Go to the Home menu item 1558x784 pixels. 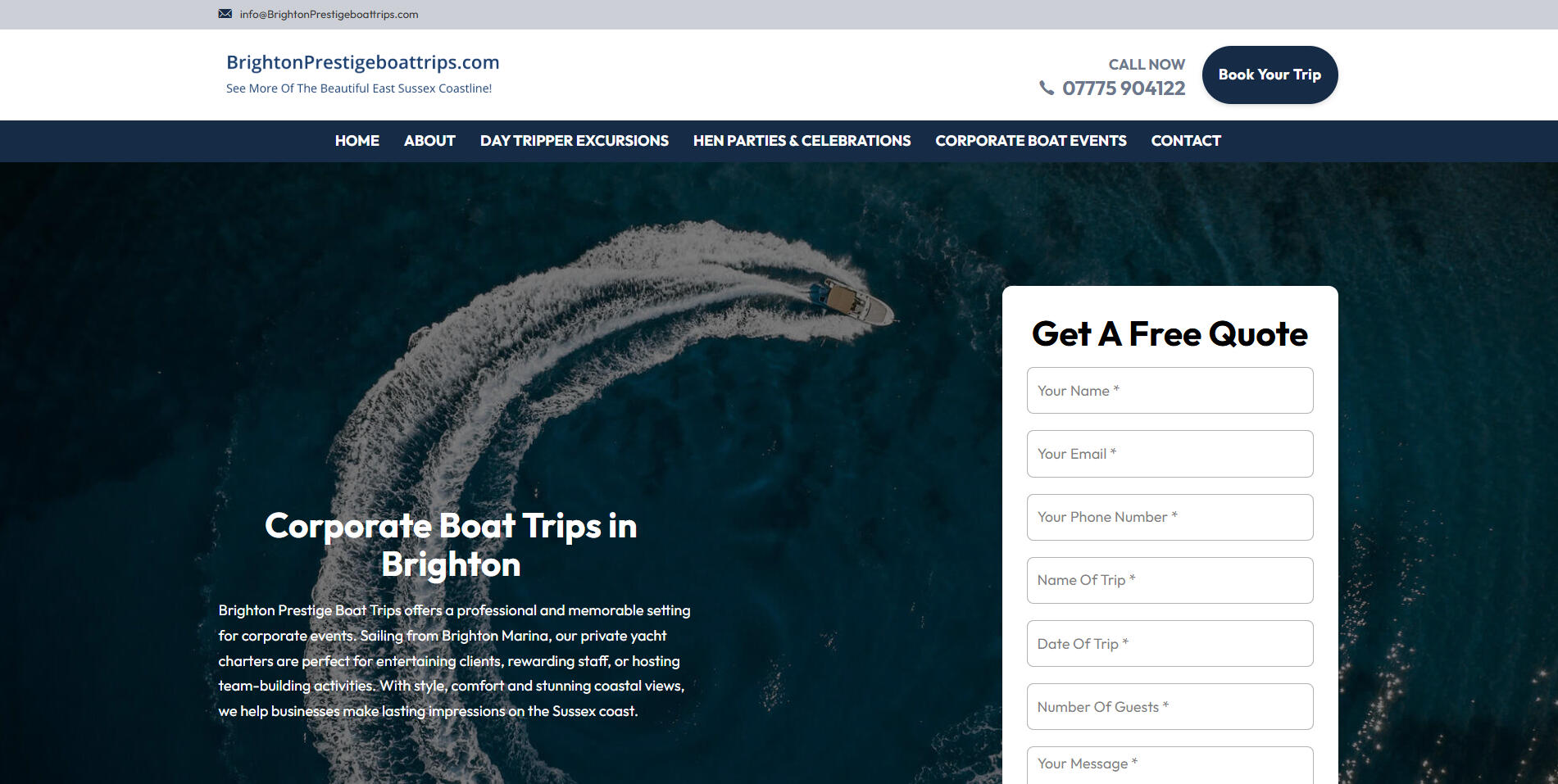[x=357, y=141]
